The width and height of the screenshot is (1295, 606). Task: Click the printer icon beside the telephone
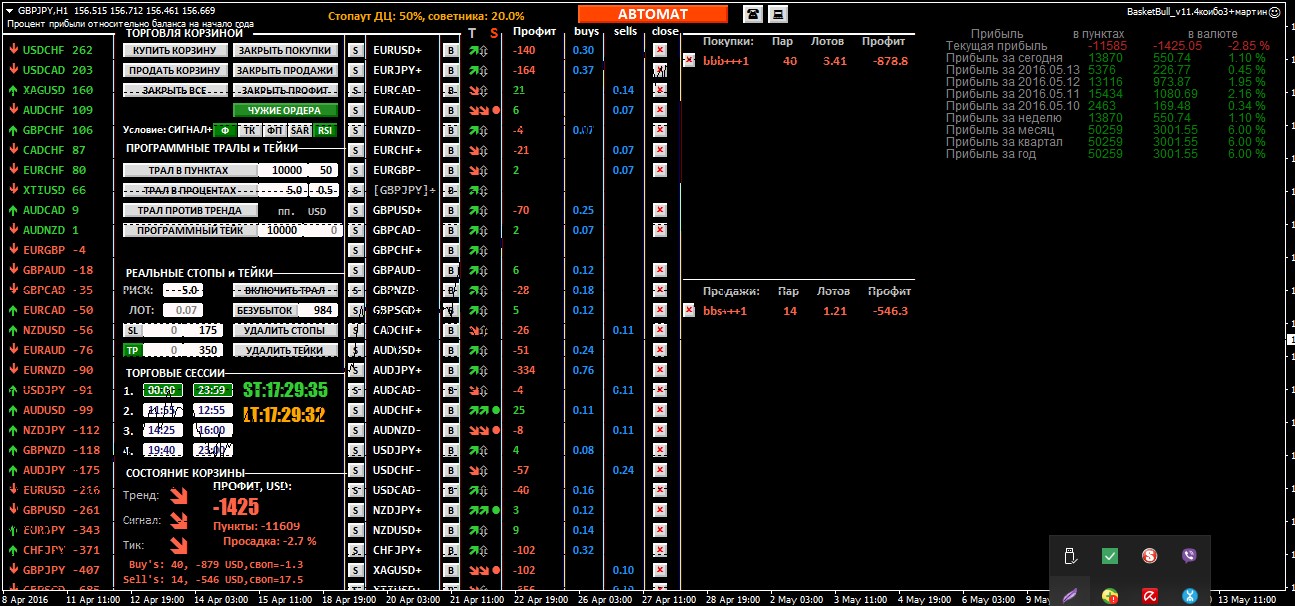click(x=777, y=13)
